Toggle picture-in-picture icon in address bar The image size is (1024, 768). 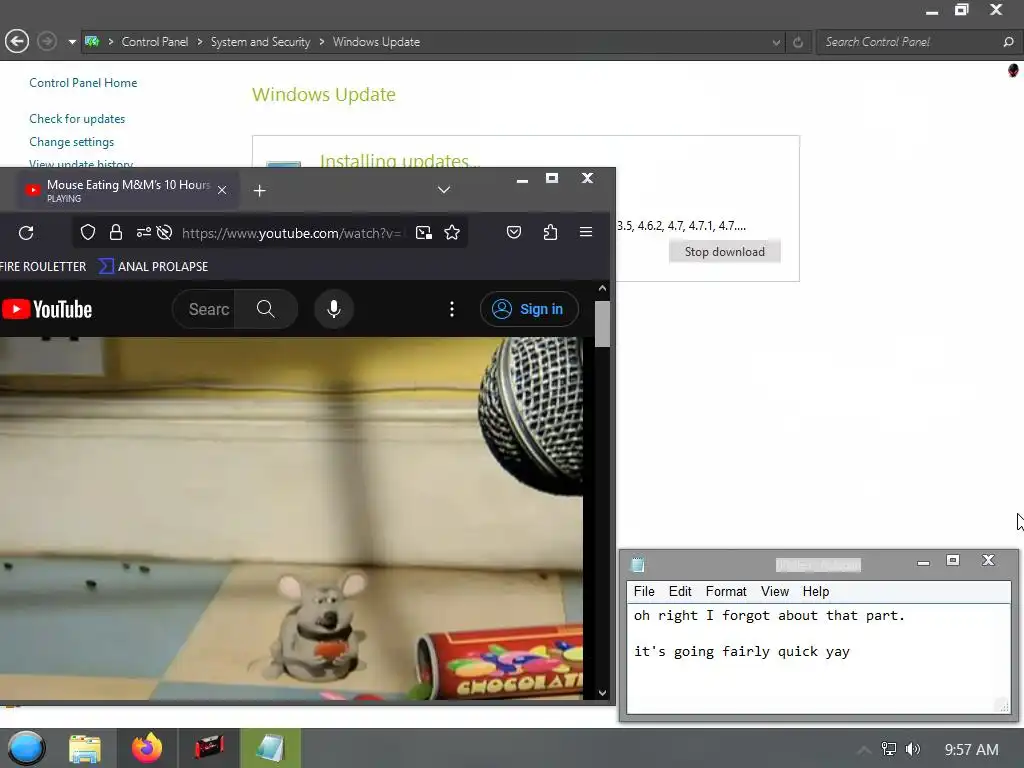(x=424, y=232)
